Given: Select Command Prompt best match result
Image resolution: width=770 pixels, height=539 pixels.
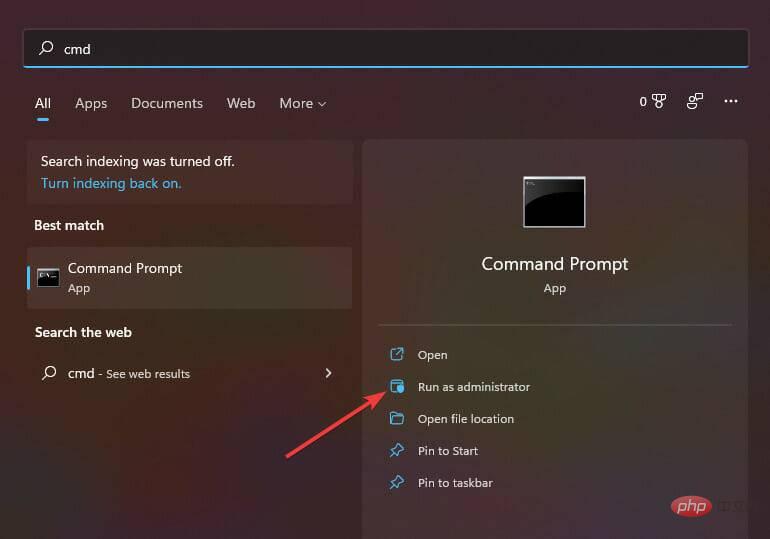Looking at the screenshot, I should coord(190,278).
